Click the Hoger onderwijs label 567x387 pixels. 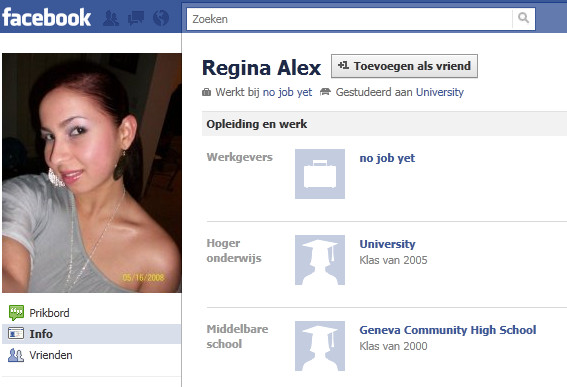click(234, 251)
